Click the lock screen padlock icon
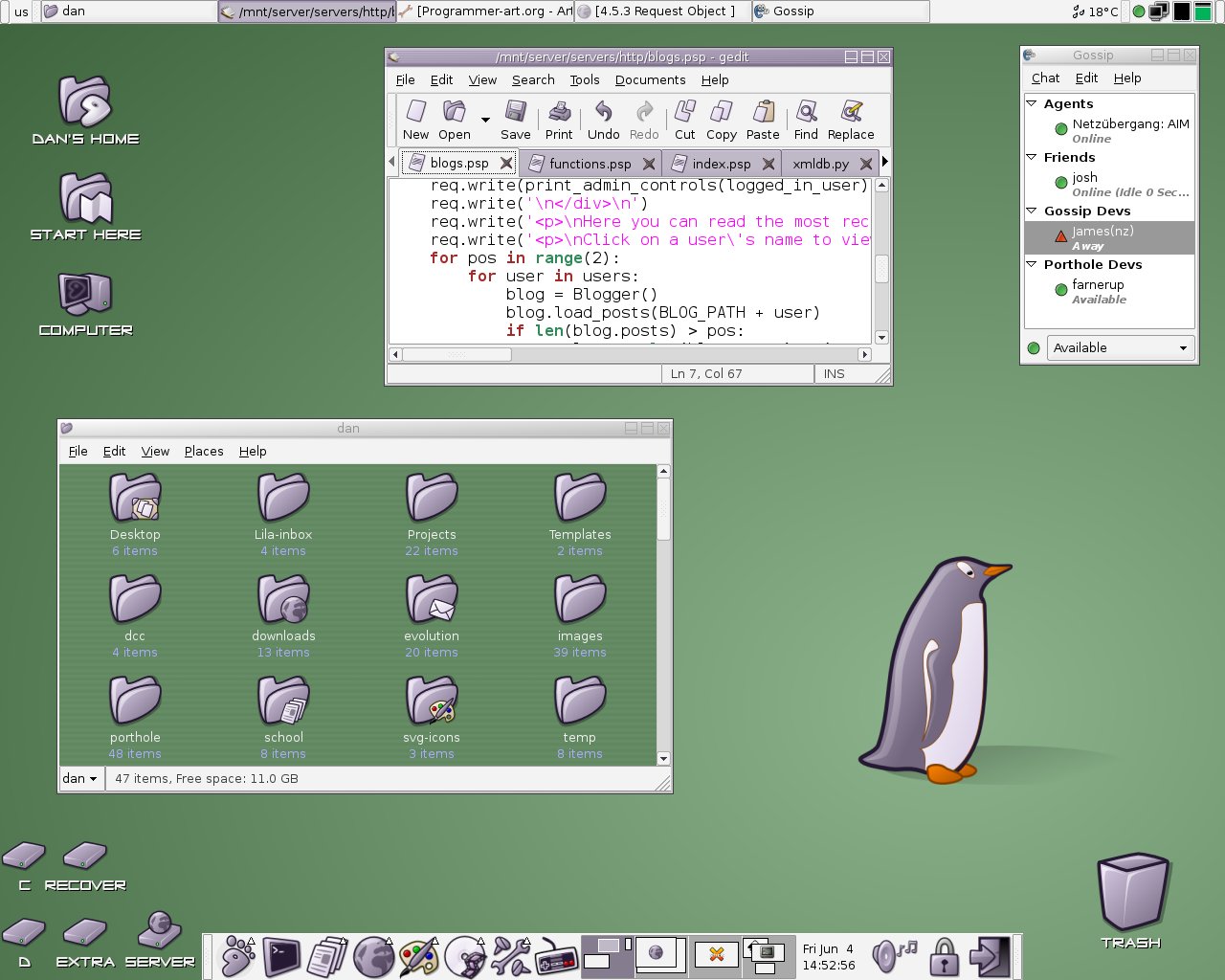 coord(945,956)
